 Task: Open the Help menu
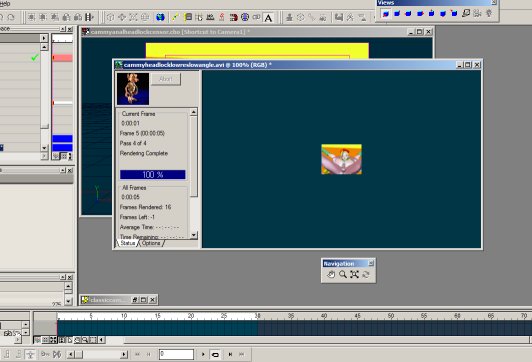(4, 3)
